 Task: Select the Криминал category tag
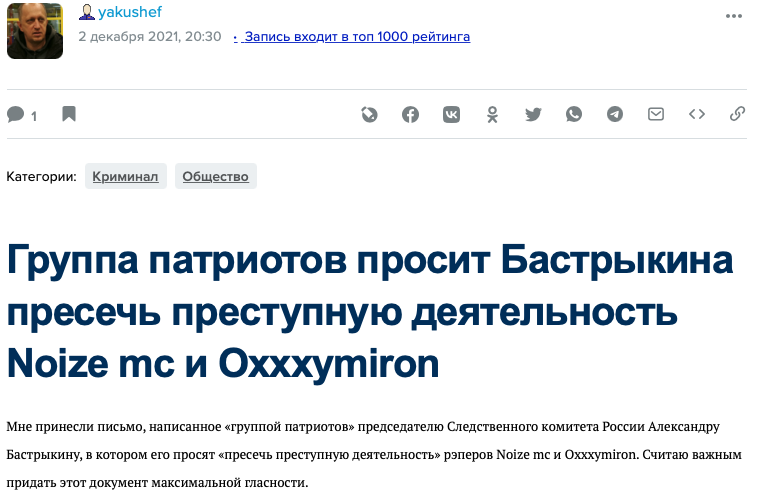click(x=125, y=177)
